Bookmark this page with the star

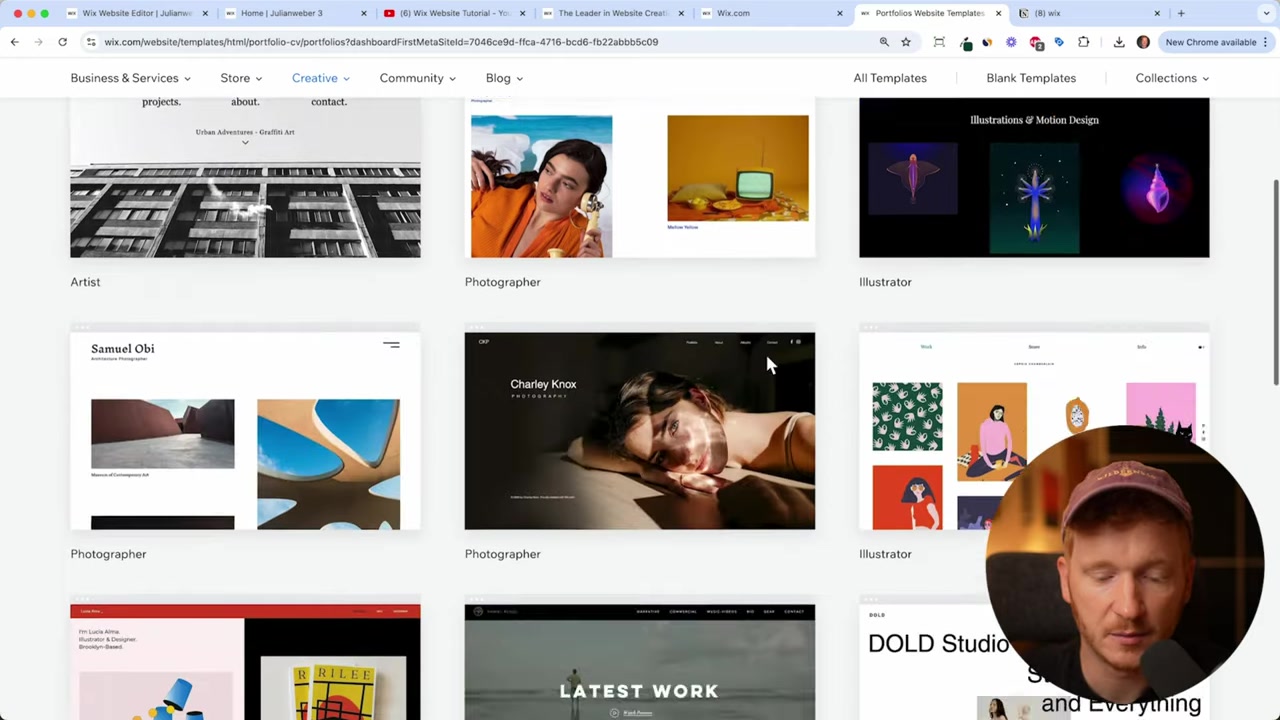906,42
